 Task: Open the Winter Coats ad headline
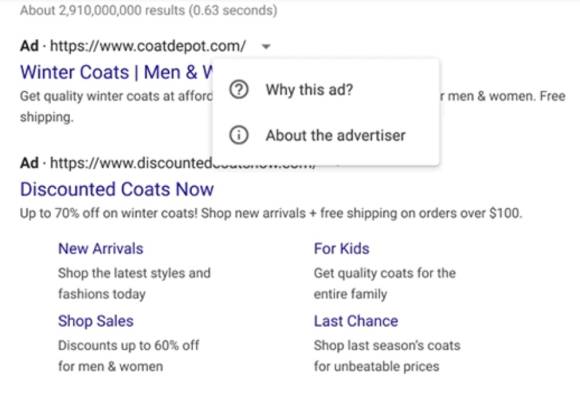pos(117,72)
